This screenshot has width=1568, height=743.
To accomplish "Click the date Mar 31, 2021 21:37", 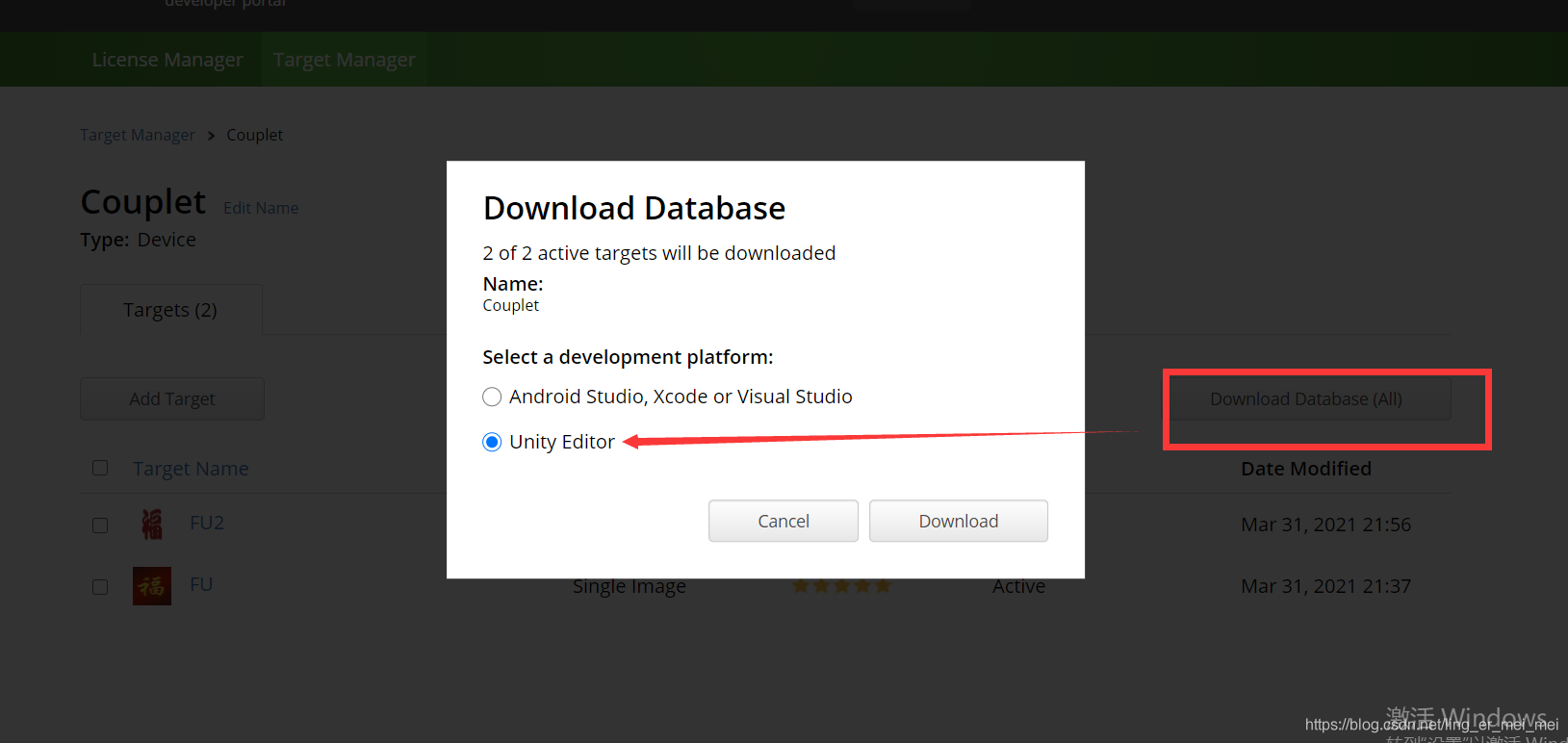I will 1325,586.
